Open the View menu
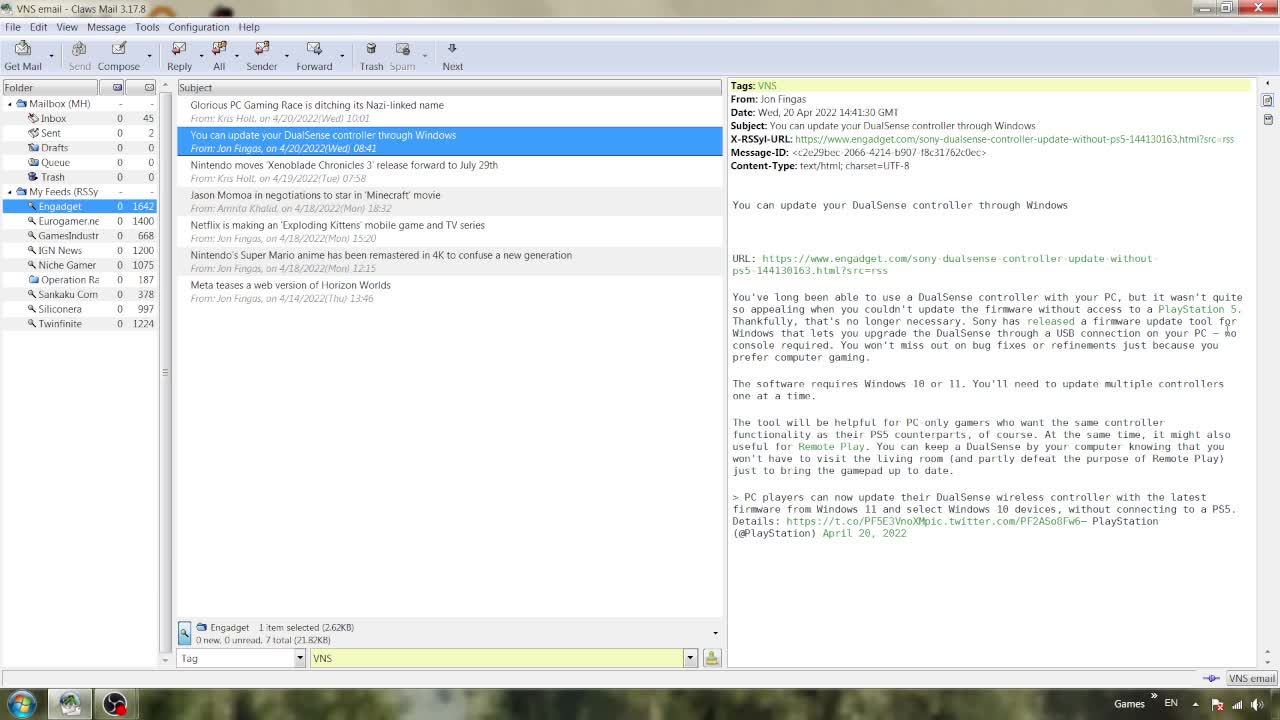The width and height of the screenshot is (1280, 720). click(67, 27)
